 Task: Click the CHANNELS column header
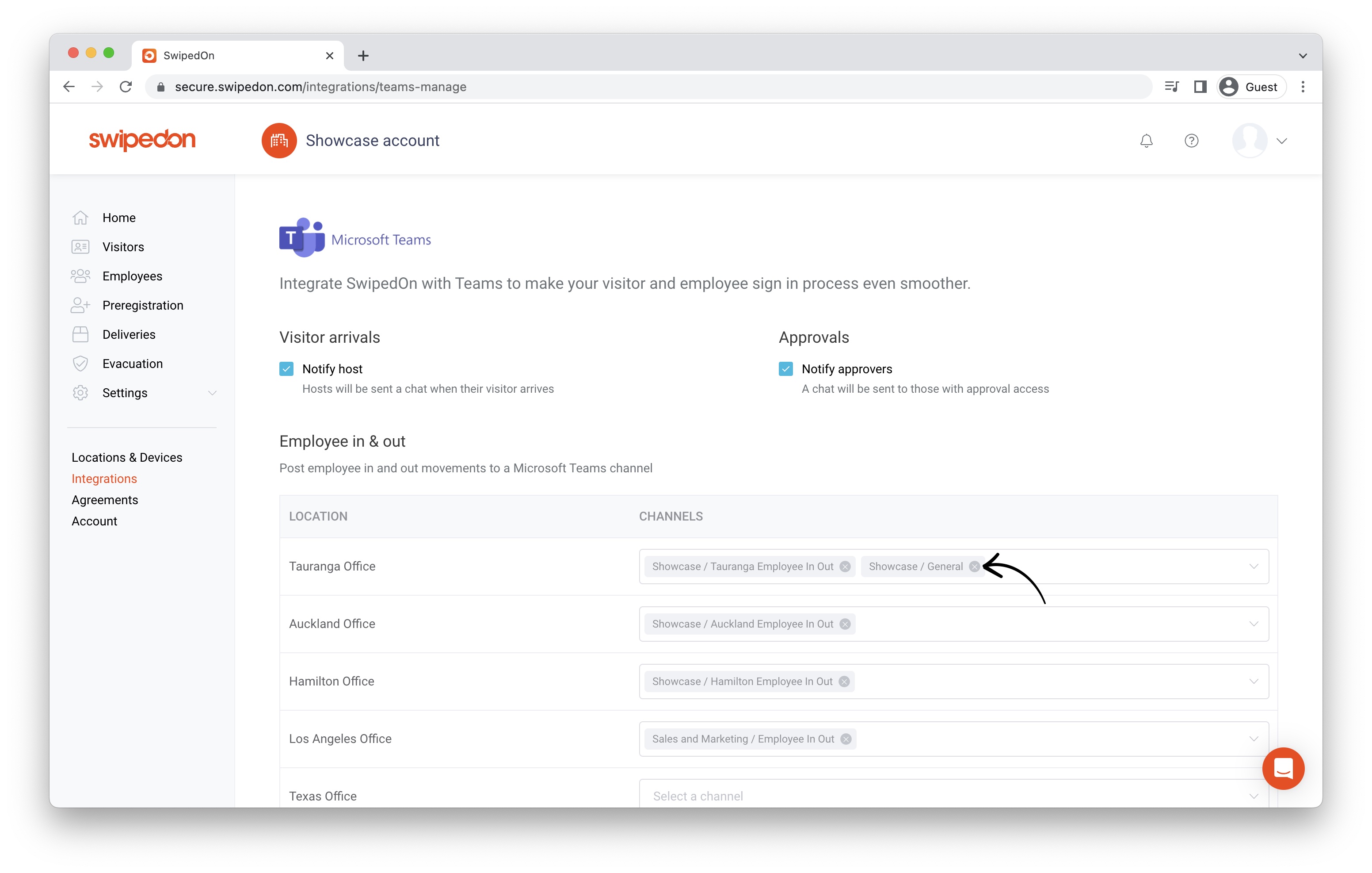tap(671, 516)
